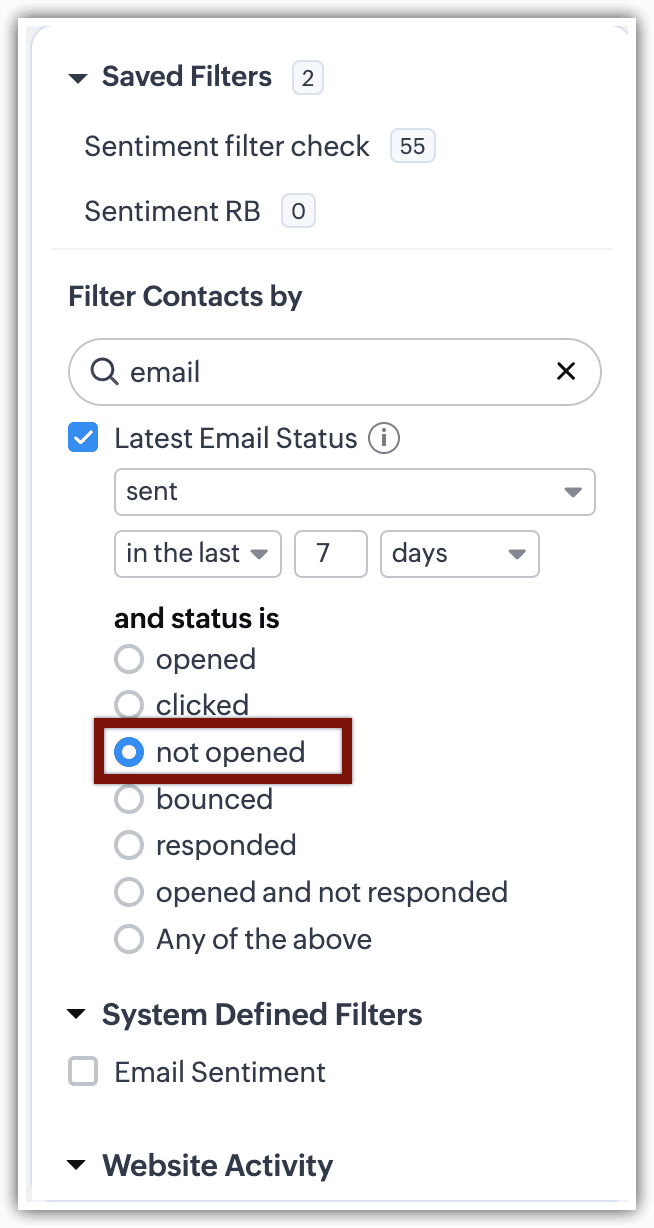The height and width of the screenshot is (1228, 654).
Task: Click the number of days field
Action: coord(330,554)
